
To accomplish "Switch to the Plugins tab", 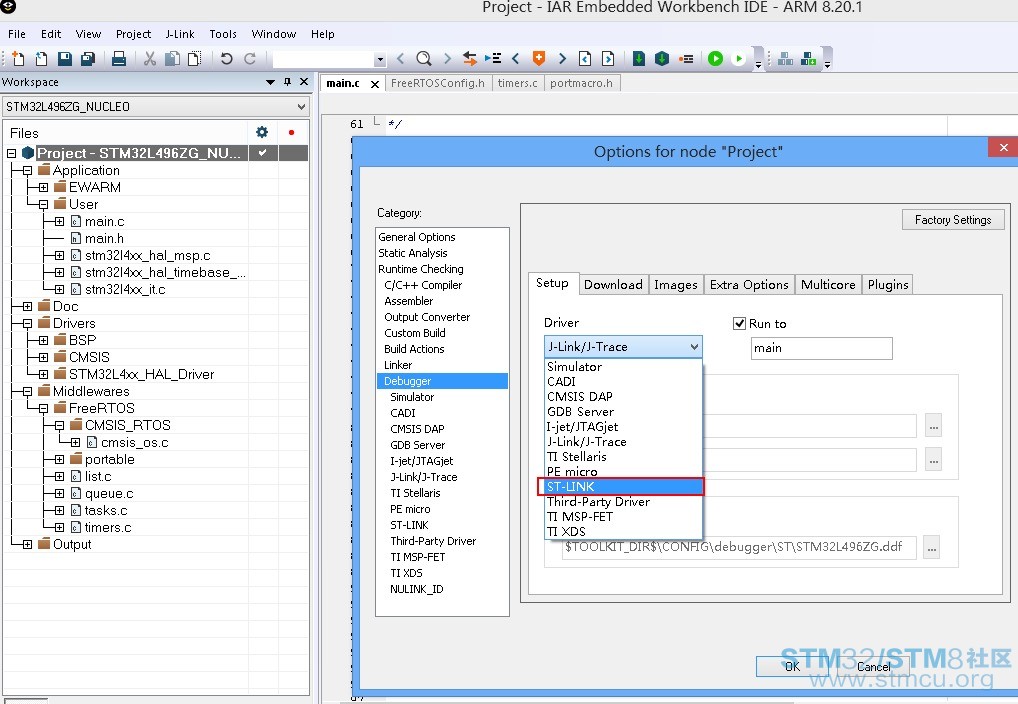I will 888,284.
